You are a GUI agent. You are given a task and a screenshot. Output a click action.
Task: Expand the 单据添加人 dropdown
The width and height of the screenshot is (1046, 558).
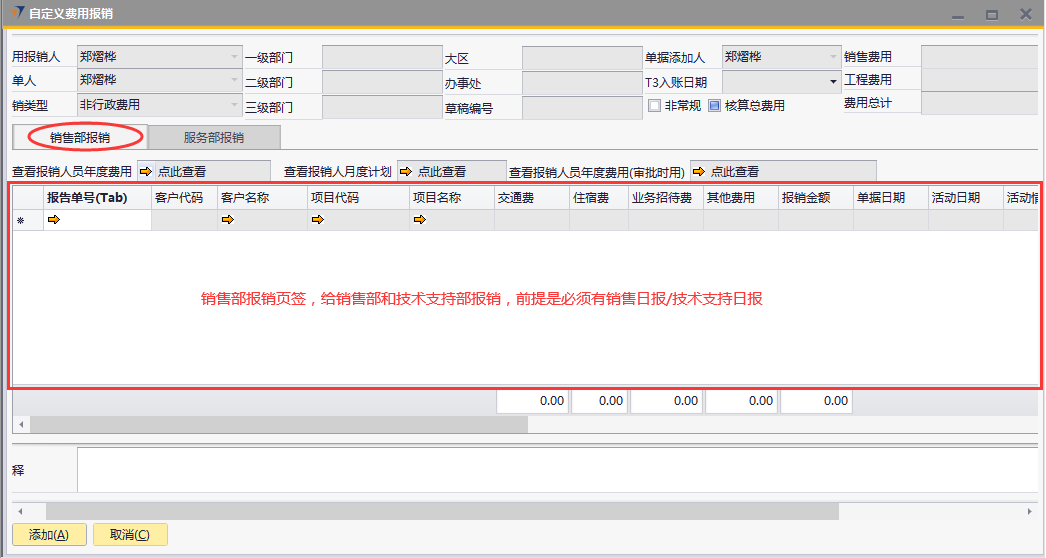click(833, 57)
